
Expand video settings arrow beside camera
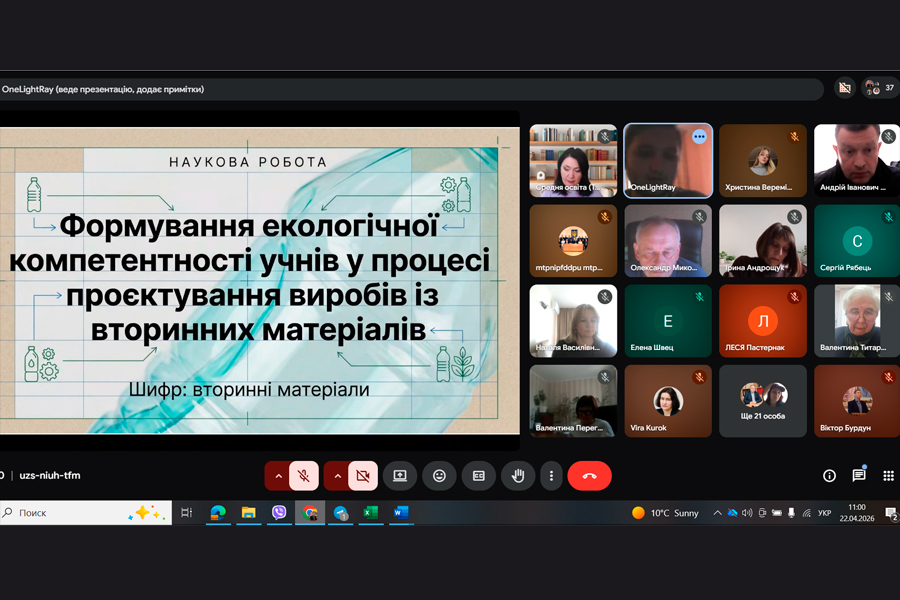(337, 476)
